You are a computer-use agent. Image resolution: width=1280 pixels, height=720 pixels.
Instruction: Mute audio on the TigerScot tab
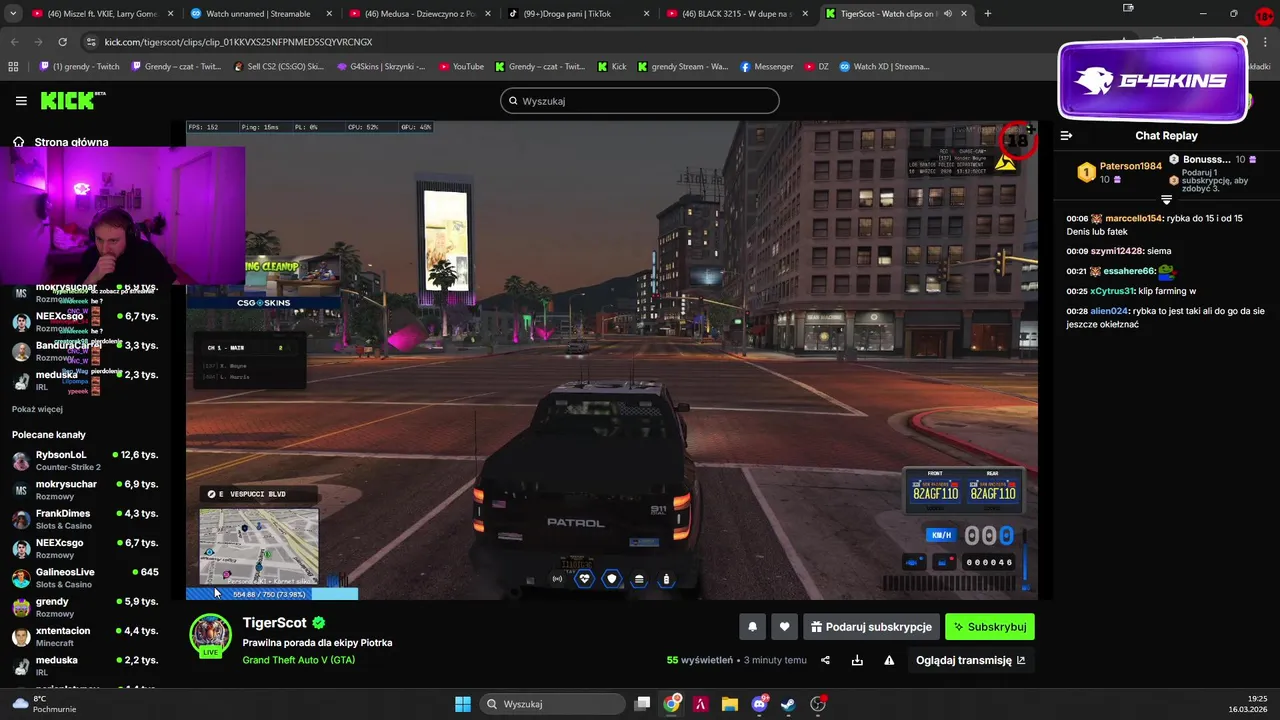(x=947, y=14)
